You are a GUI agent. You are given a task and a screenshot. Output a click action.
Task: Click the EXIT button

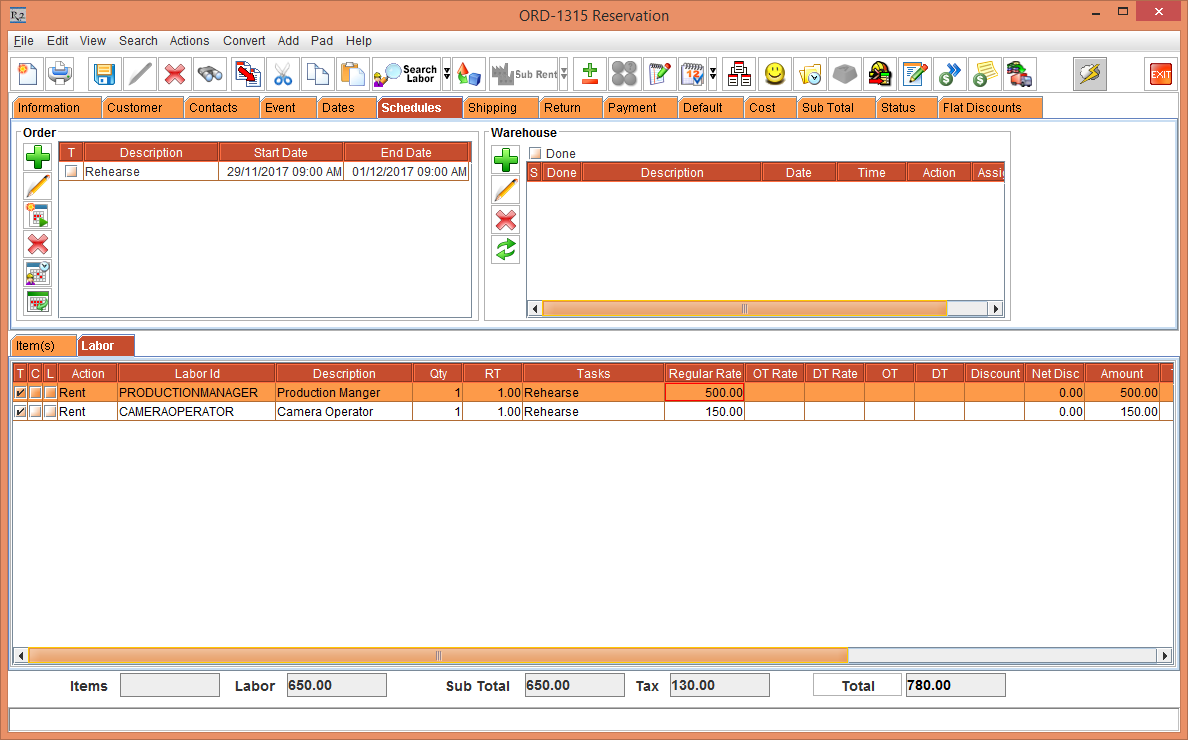pos(1159,73)
